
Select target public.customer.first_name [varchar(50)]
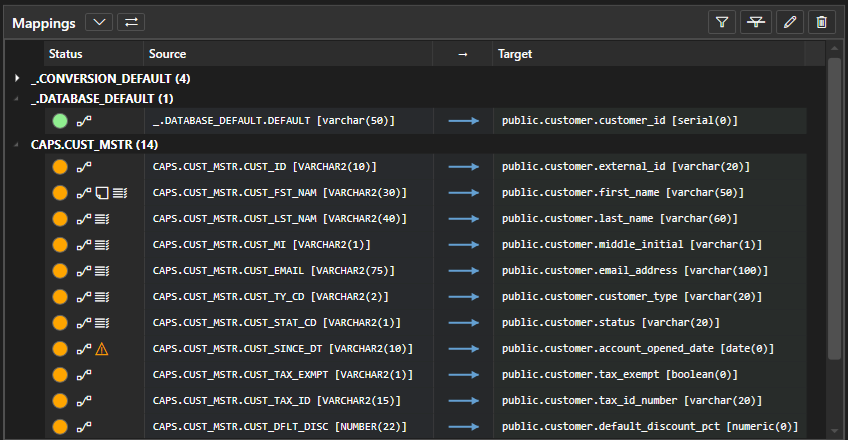[622, 193]
